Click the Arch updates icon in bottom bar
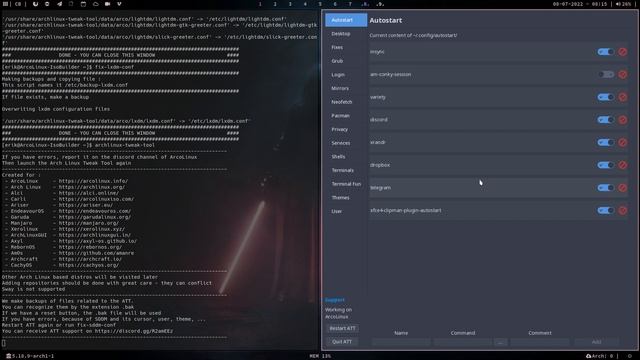The width and height of the screenshot is (640, 360). click(589, 356)
